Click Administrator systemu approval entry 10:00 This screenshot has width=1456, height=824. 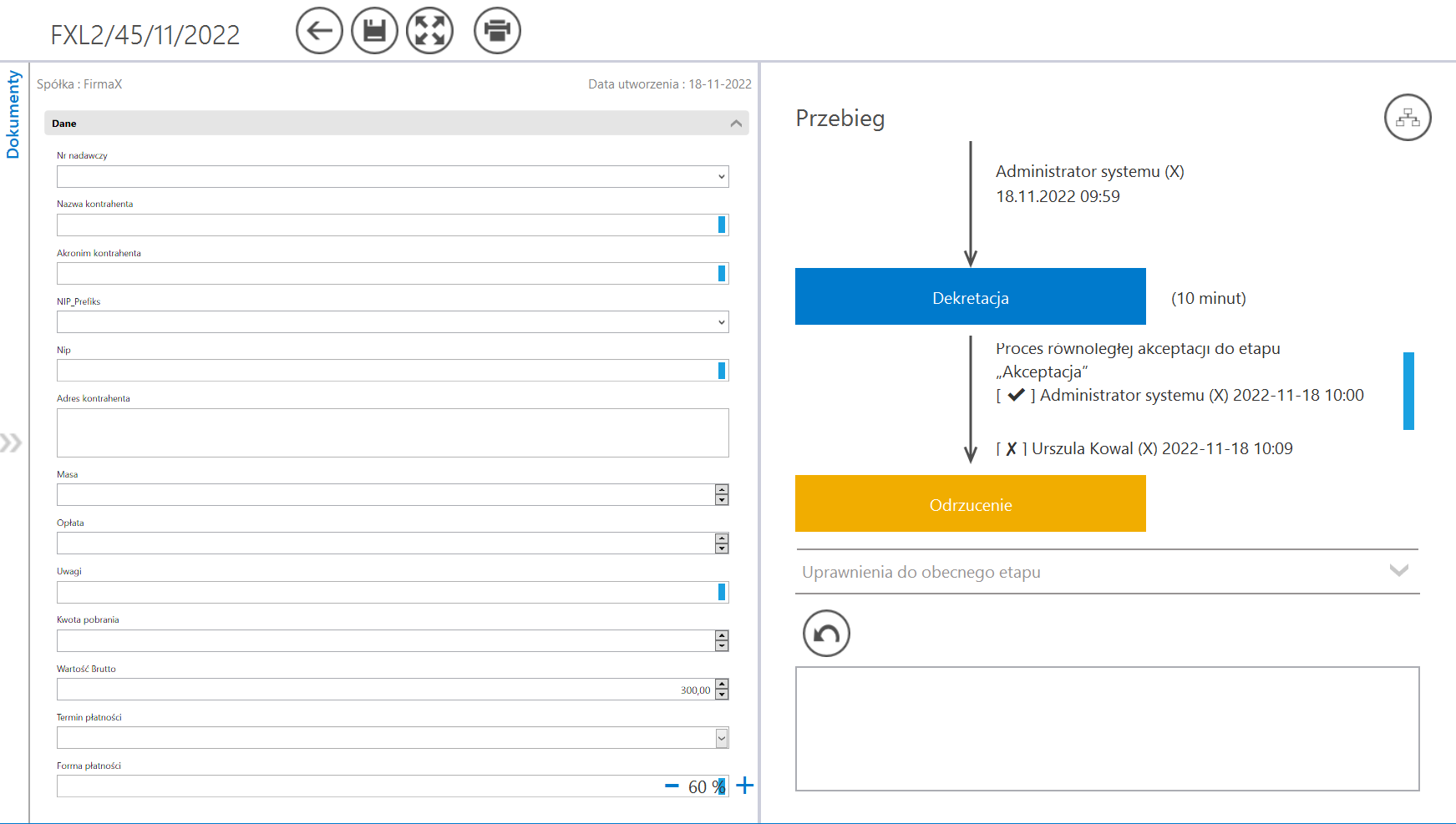[x=1180, y=395]
